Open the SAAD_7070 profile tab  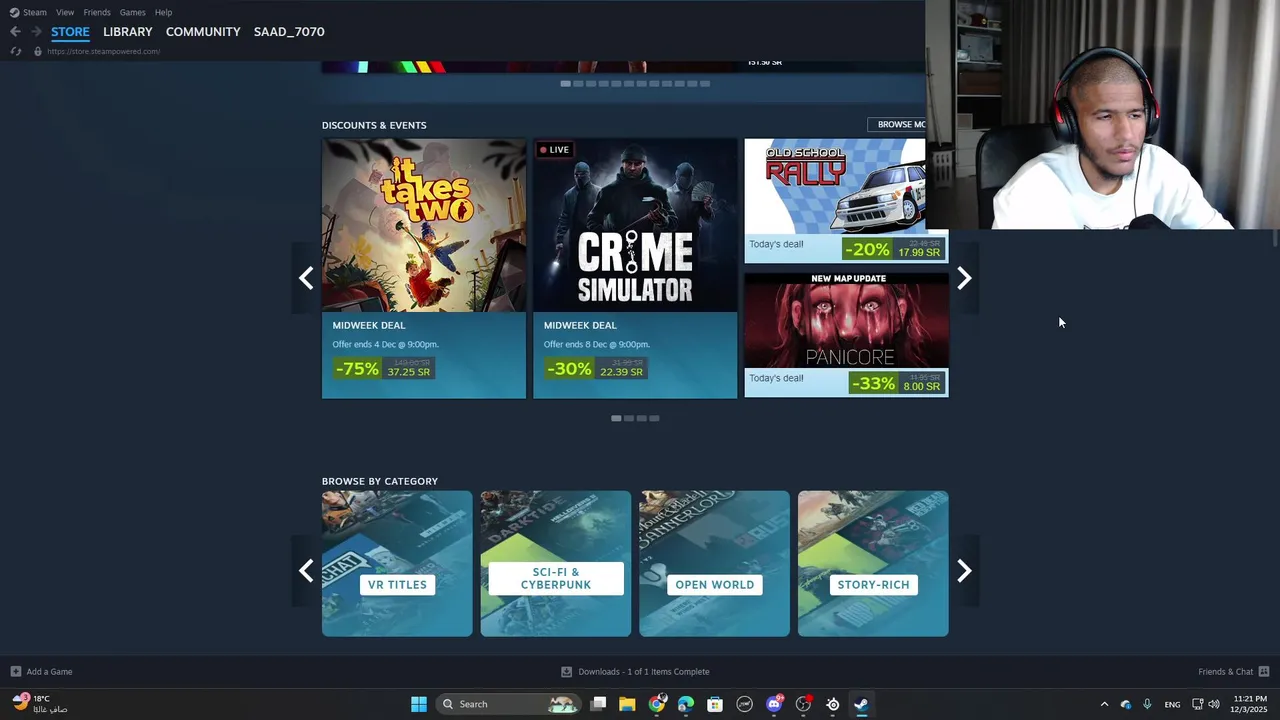tap(289, 32)
